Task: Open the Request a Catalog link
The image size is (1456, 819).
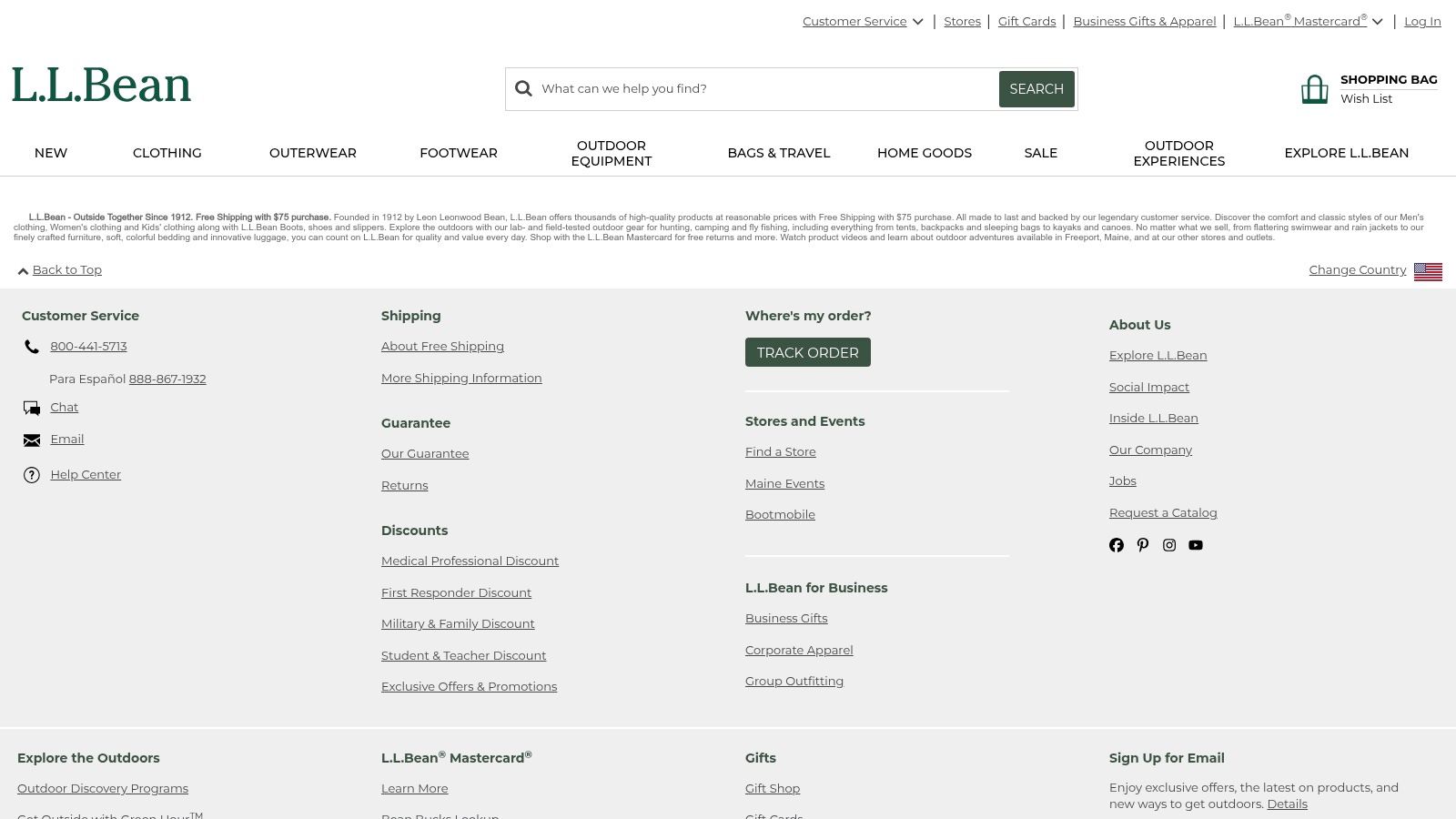Action: coord(1163,513)
